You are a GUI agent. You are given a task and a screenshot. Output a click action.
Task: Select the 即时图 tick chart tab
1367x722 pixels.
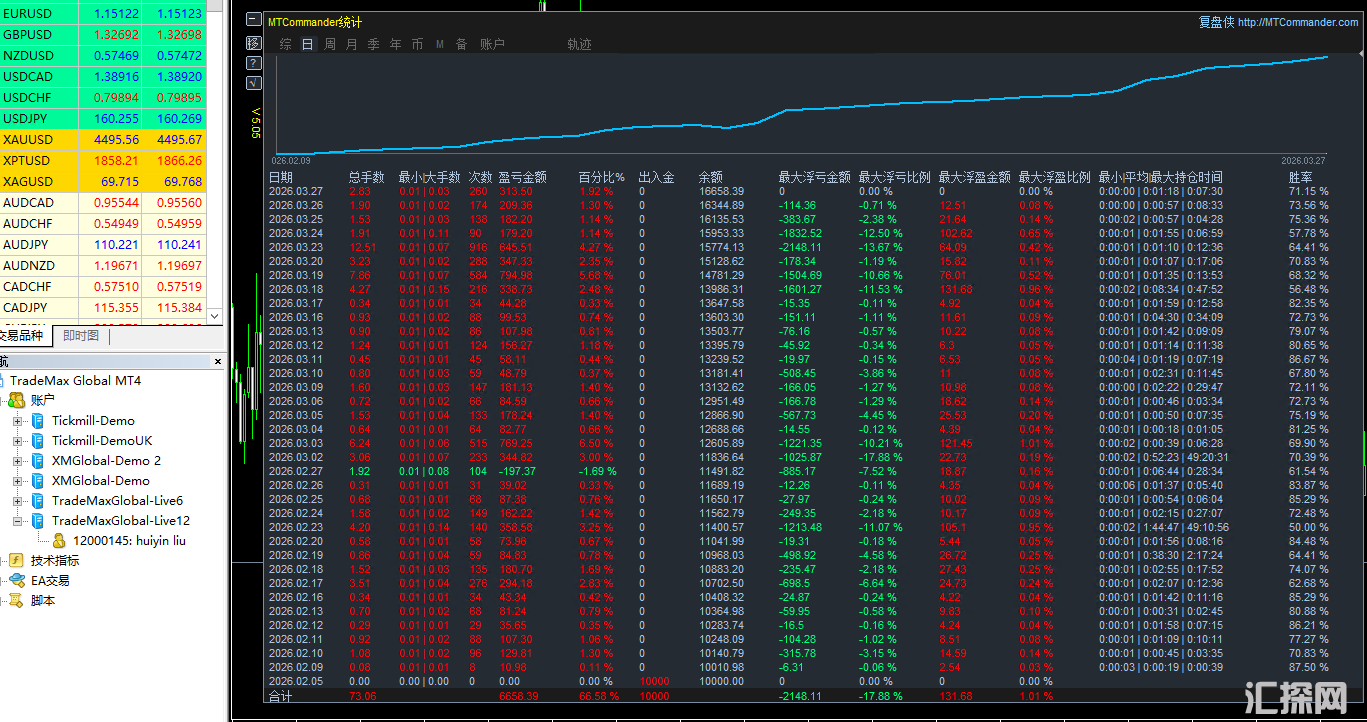pyautogui.click(x=81, y=336)
